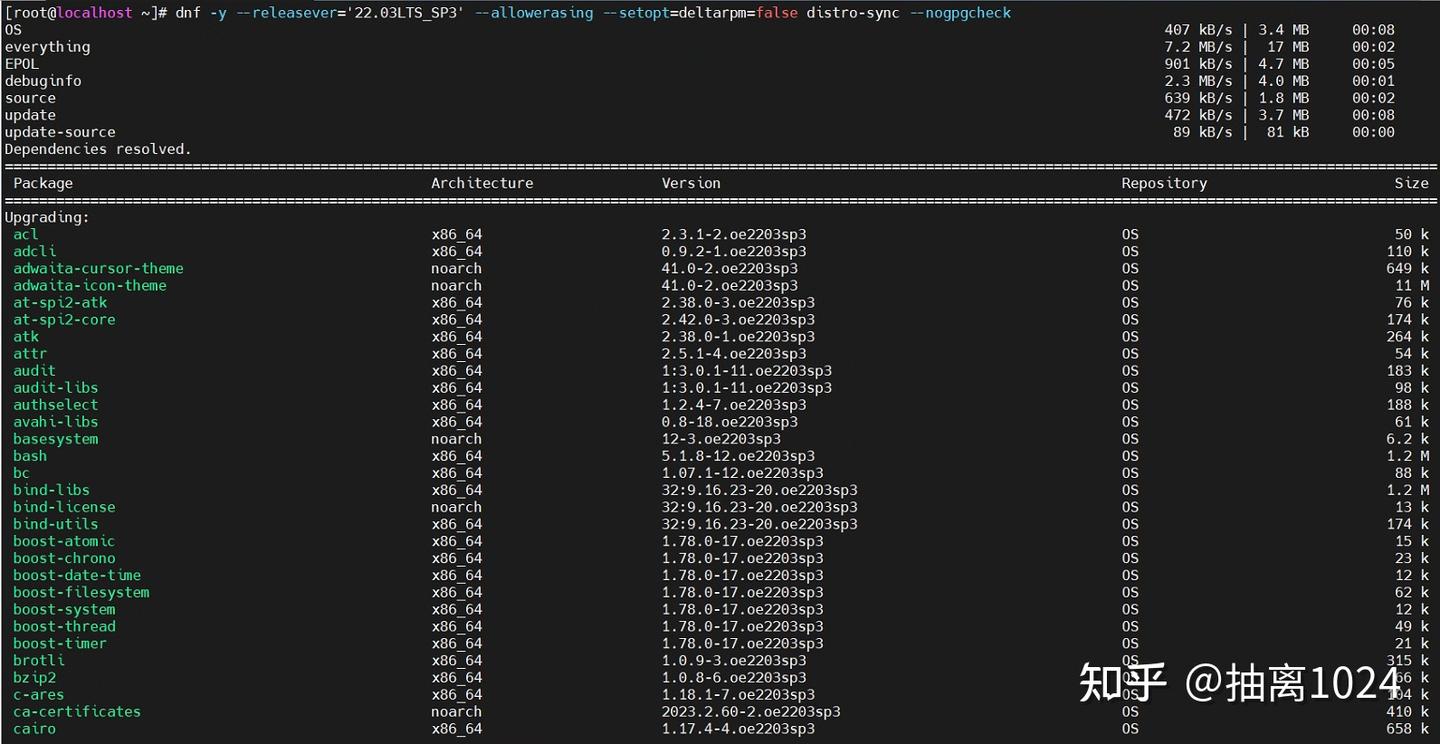The height and width of the screenshot is (744, 1440).
Task: Click the EPOL repository line
Action: click(20, 63)
